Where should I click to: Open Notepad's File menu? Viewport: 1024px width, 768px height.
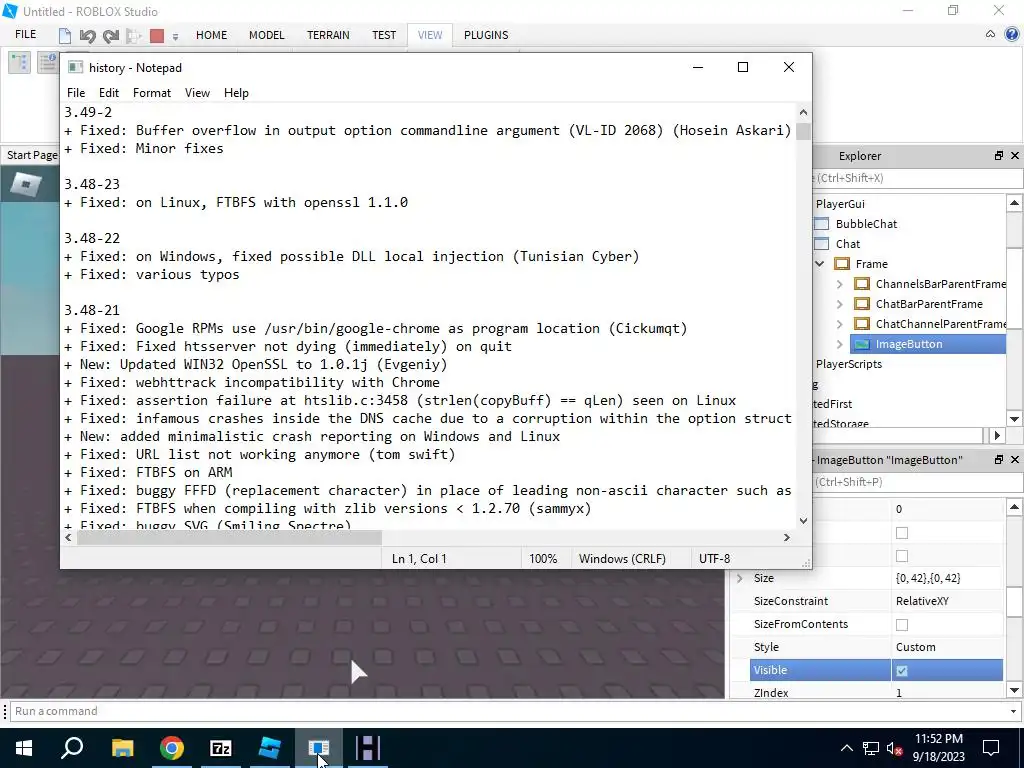click(76, 93)
